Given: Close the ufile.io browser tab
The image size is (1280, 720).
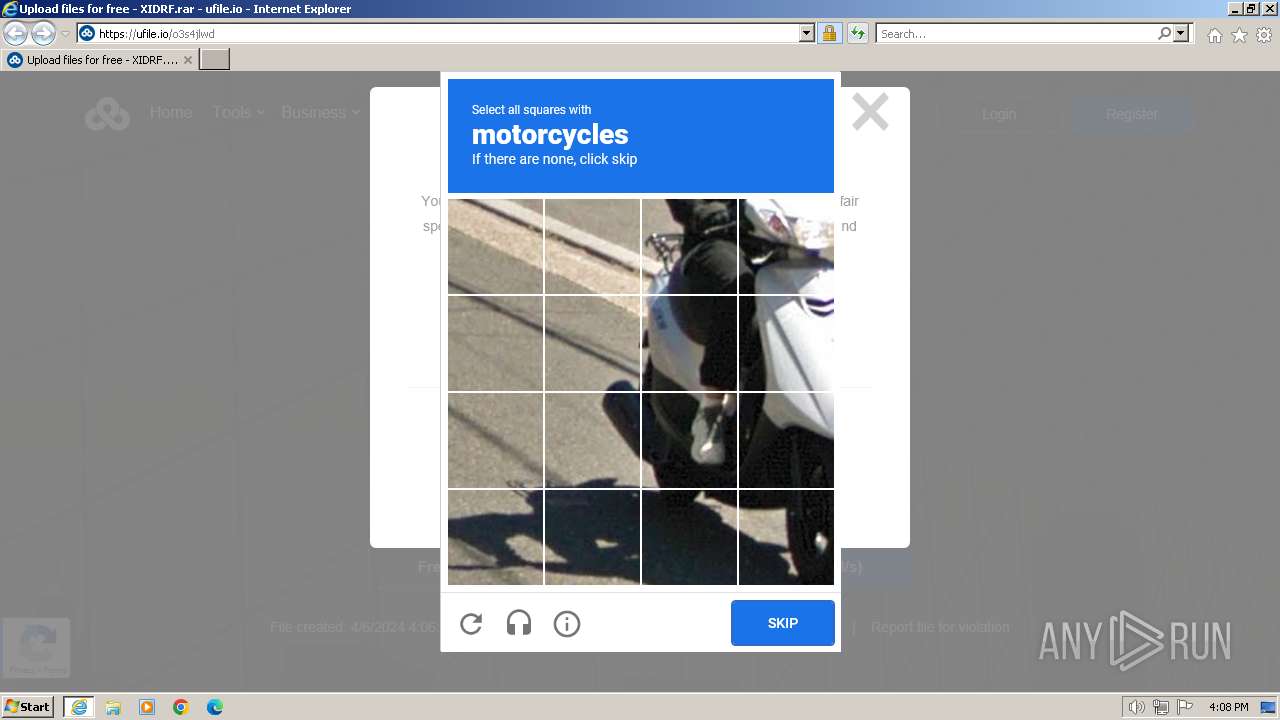Looking at the screenshot, I should tap(187, 60).
